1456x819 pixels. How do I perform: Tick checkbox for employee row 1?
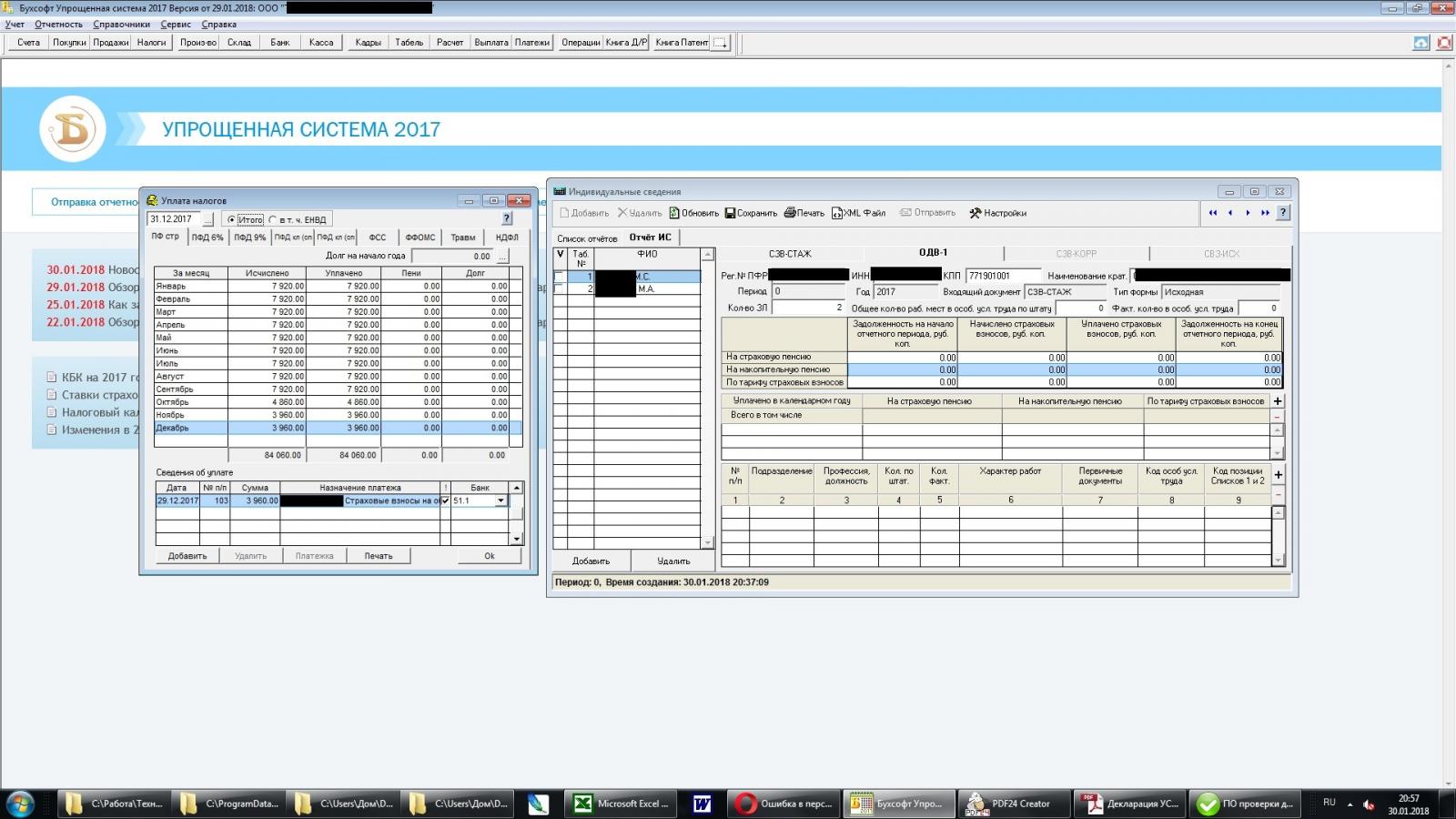coord(560,277)
